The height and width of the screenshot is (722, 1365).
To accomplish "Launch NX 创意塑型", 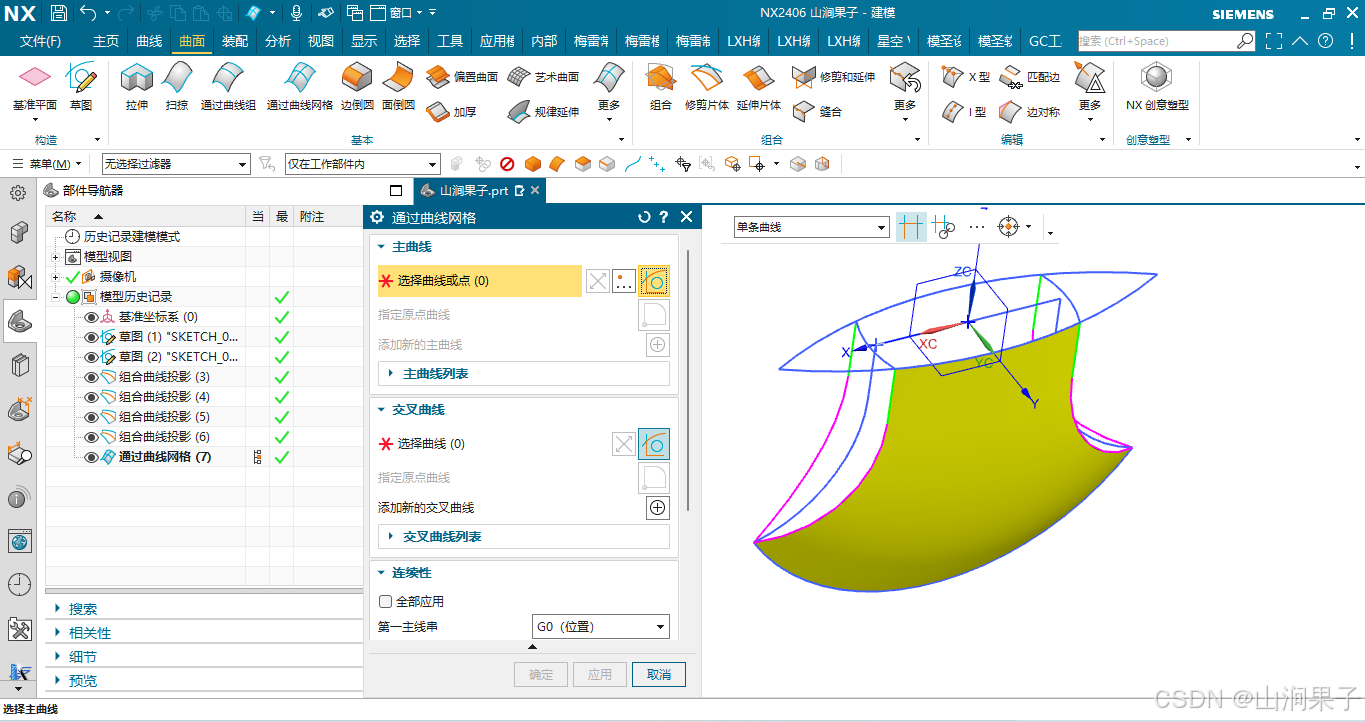I will click(x=1157, y=86).
